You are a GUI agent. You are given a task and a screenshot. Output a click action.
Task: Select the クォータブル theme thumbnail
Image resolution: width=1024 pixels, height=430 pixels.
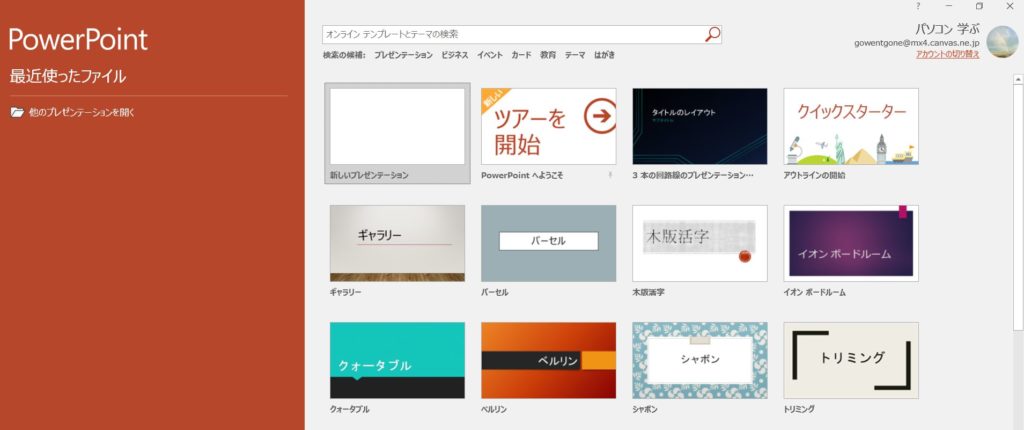point(397,360)
